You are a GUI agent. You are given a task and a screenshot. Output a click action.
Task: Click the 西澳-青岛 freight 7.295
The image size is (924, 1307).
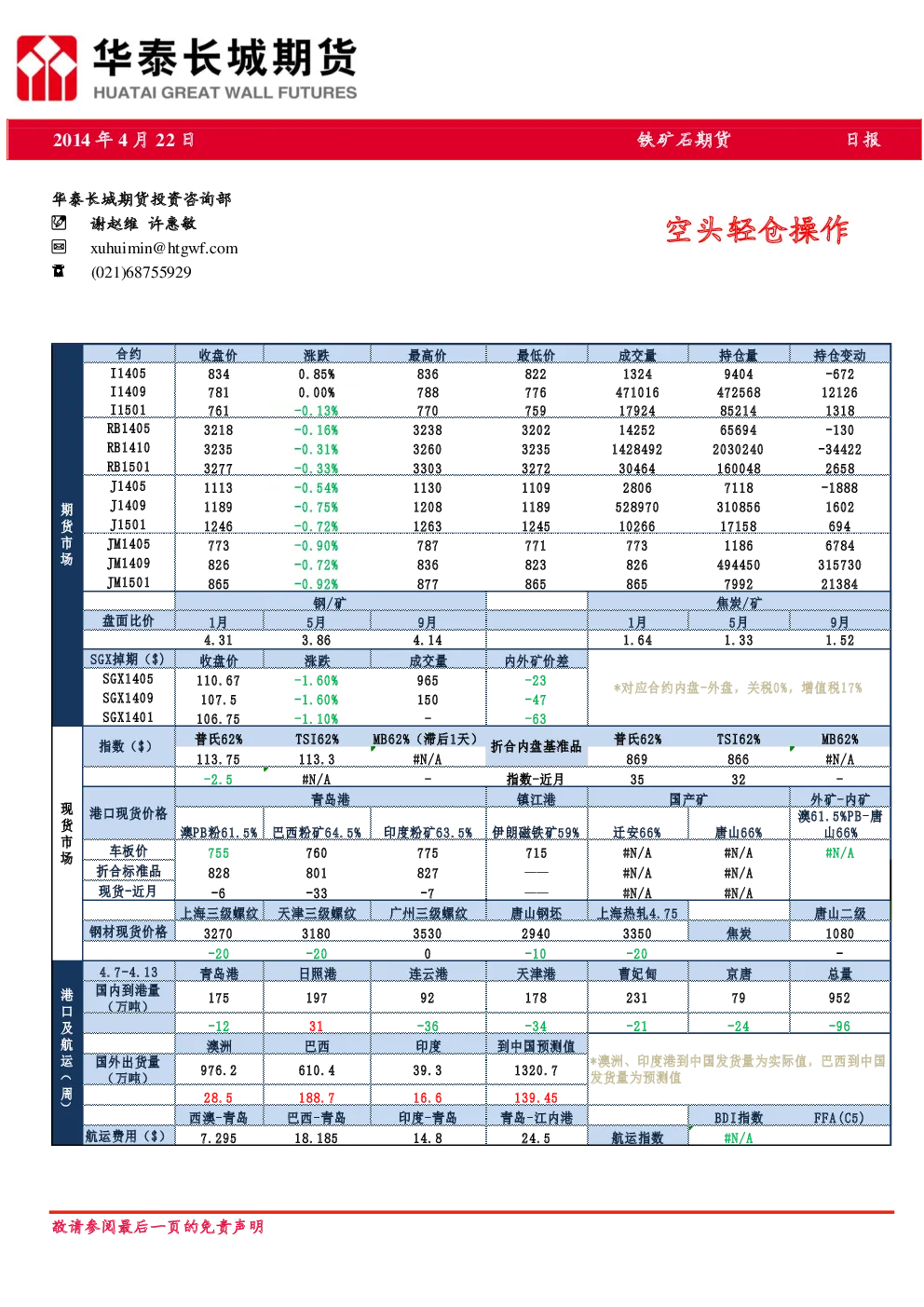click(x=218, y=1137)
